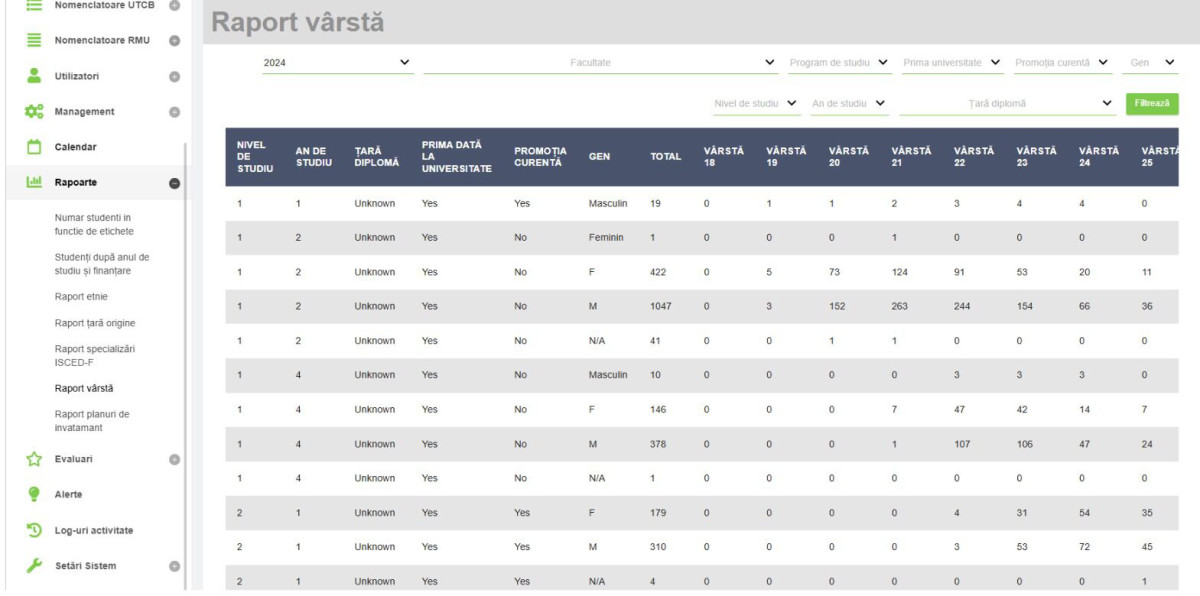
Task: Click the Alerte lightbulb icon
Action: (x=34, y=494)
